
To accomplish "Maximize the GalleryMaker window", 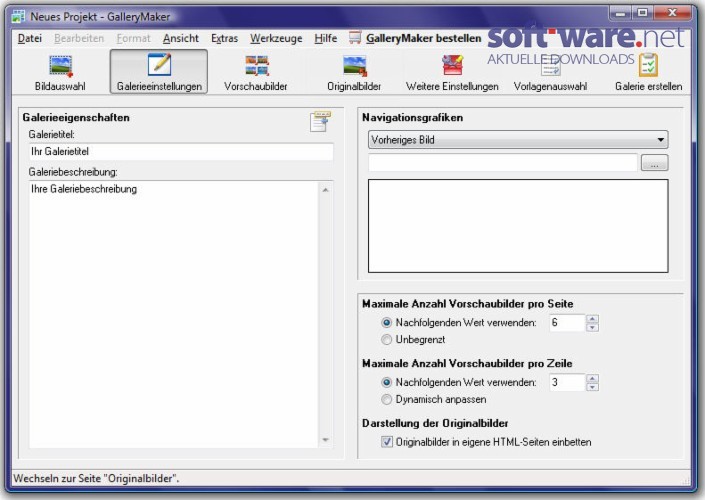I will (x=643, y=13).
